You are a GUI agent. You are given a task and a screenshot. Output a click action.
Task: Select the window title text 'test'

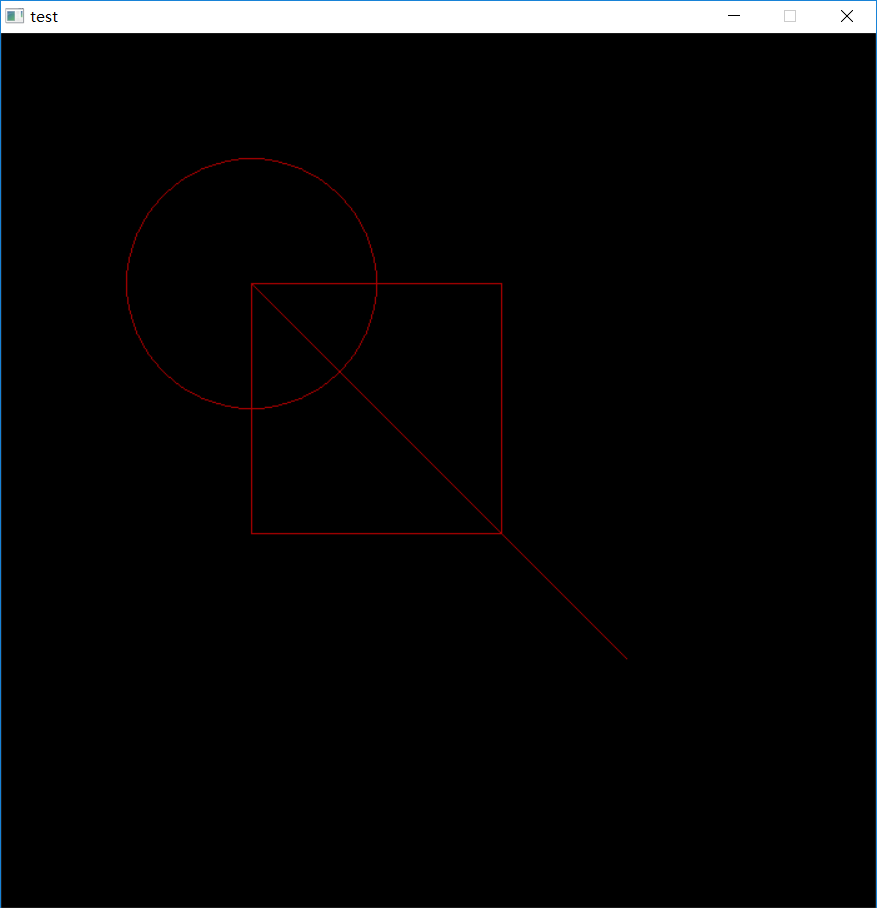pyautogui.click(x=44, y=16)
